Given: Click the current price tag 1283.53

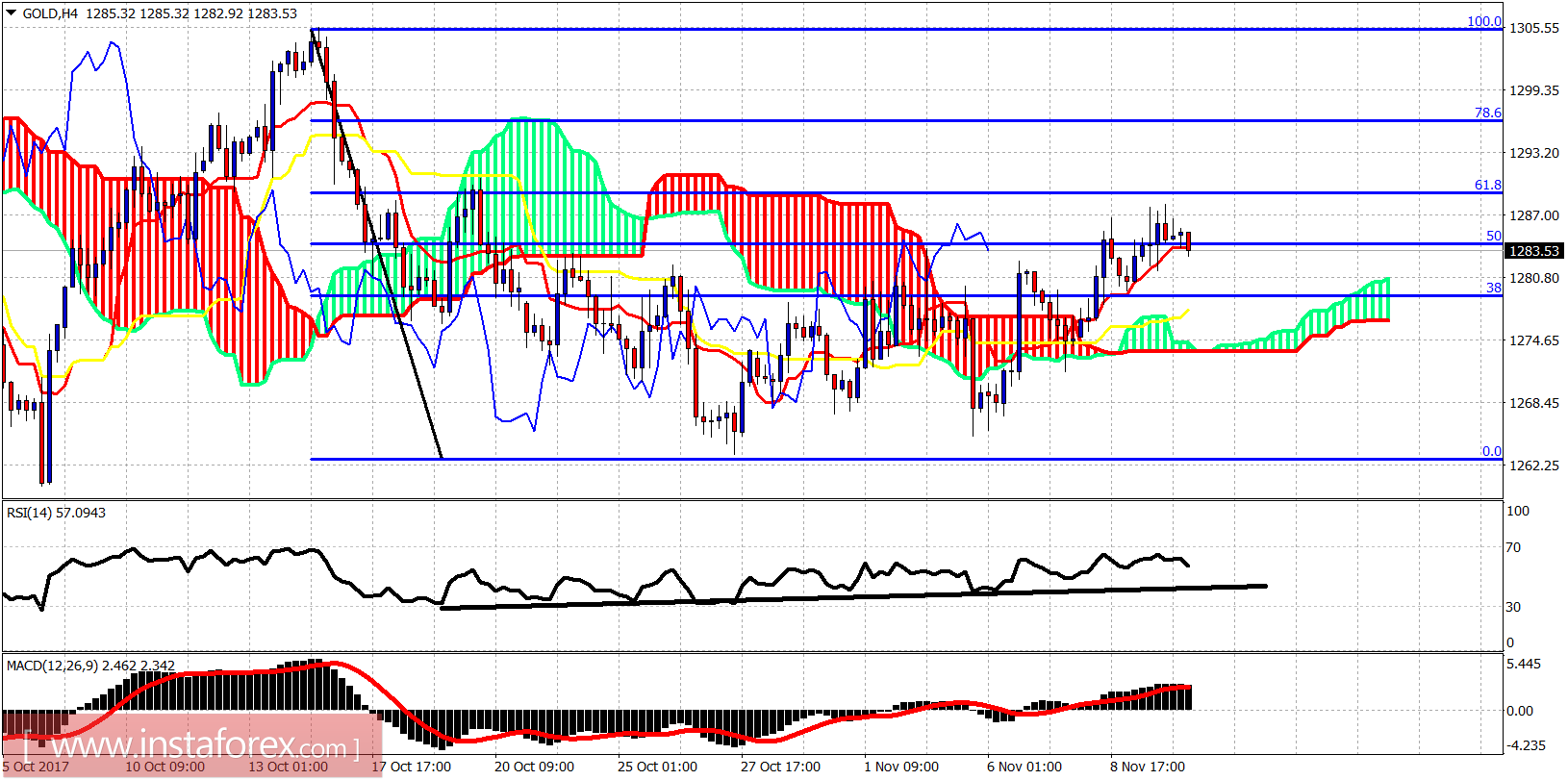Looking at the screenshot, I should (x=1533, y=251).
